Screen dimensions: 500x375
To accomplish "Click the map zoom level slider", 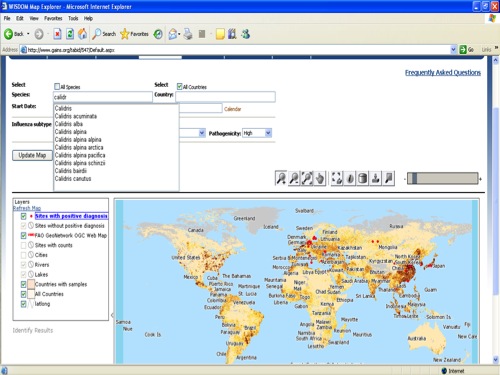I will tap(443, 178).
